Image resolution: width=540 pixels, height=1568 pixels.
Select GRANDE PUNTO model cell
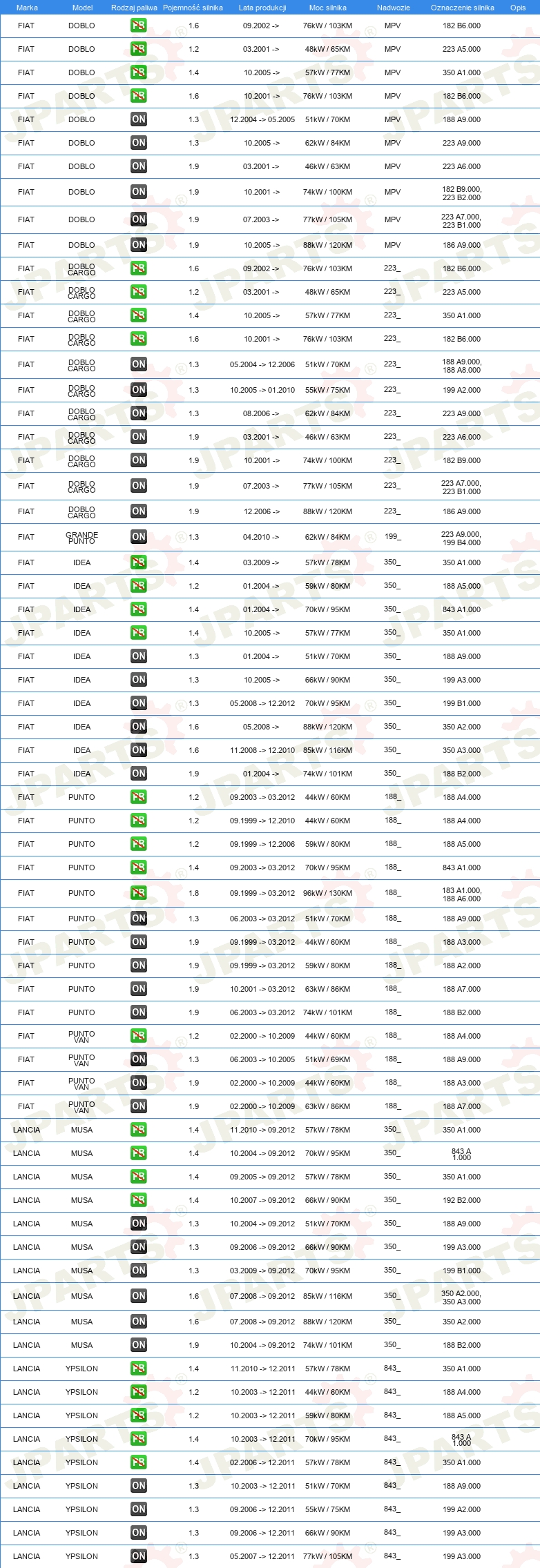click(x=81, y=538)
